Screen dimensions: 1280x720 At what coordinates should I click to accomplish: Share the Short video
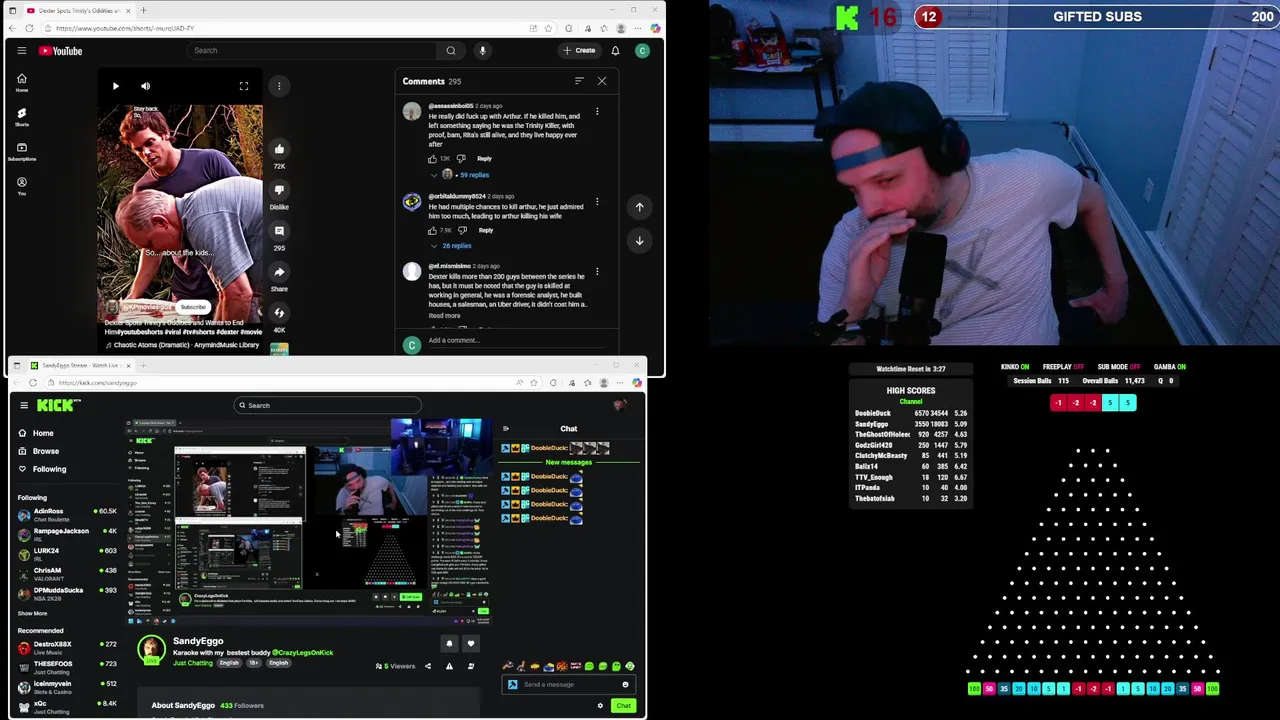pos(279,272)
